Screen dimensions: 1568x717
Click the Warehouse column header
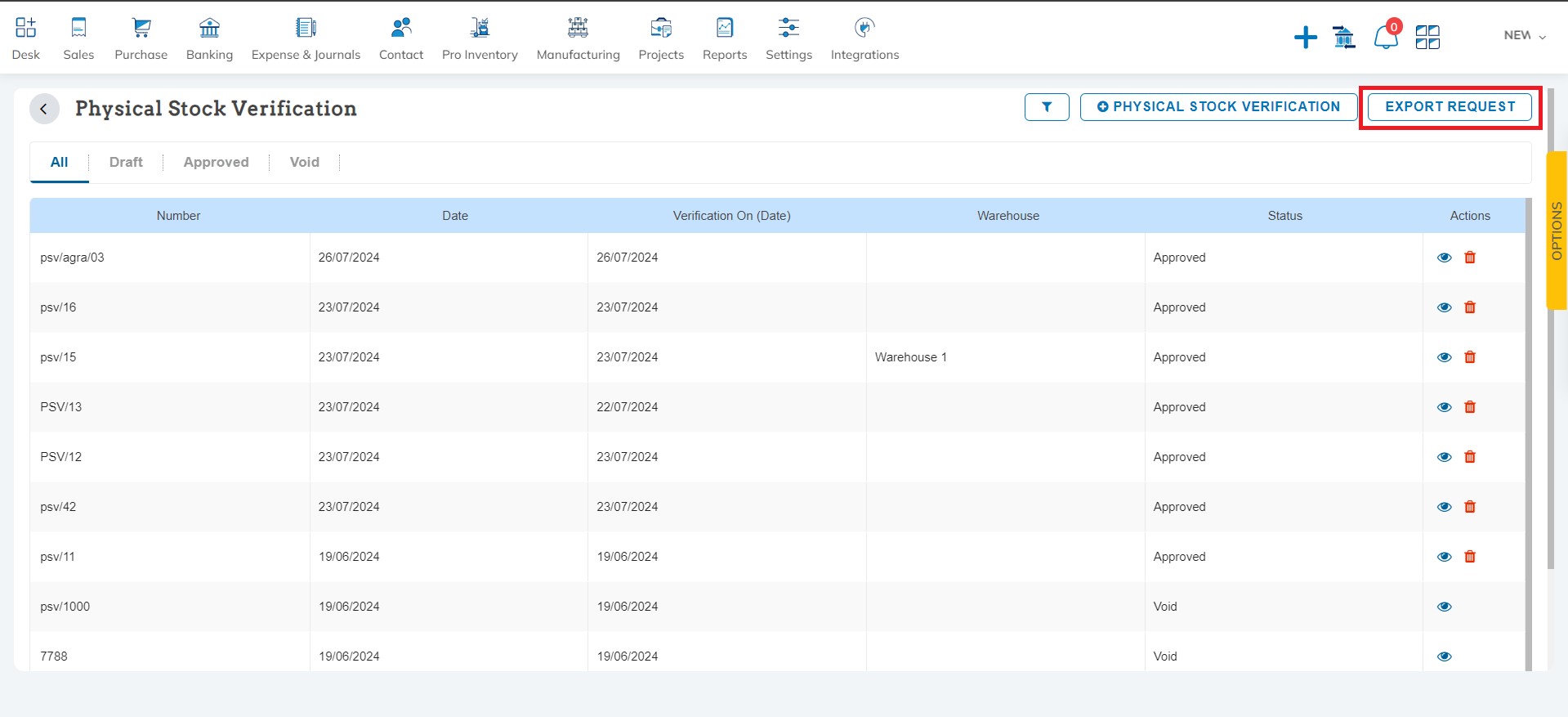click(1008, 216)
